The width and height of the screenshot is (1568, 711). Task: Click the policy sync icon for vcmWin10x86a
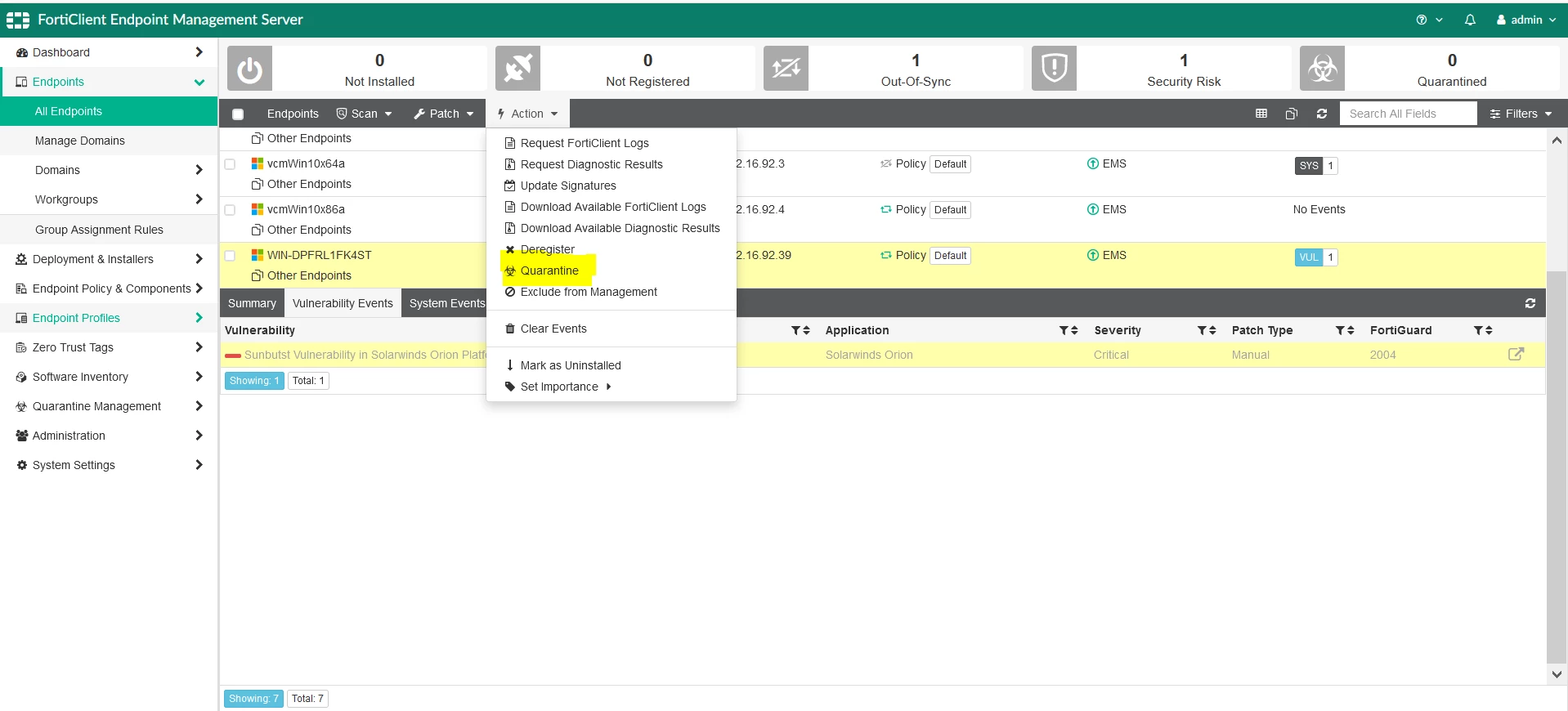(x=885, y=209)
